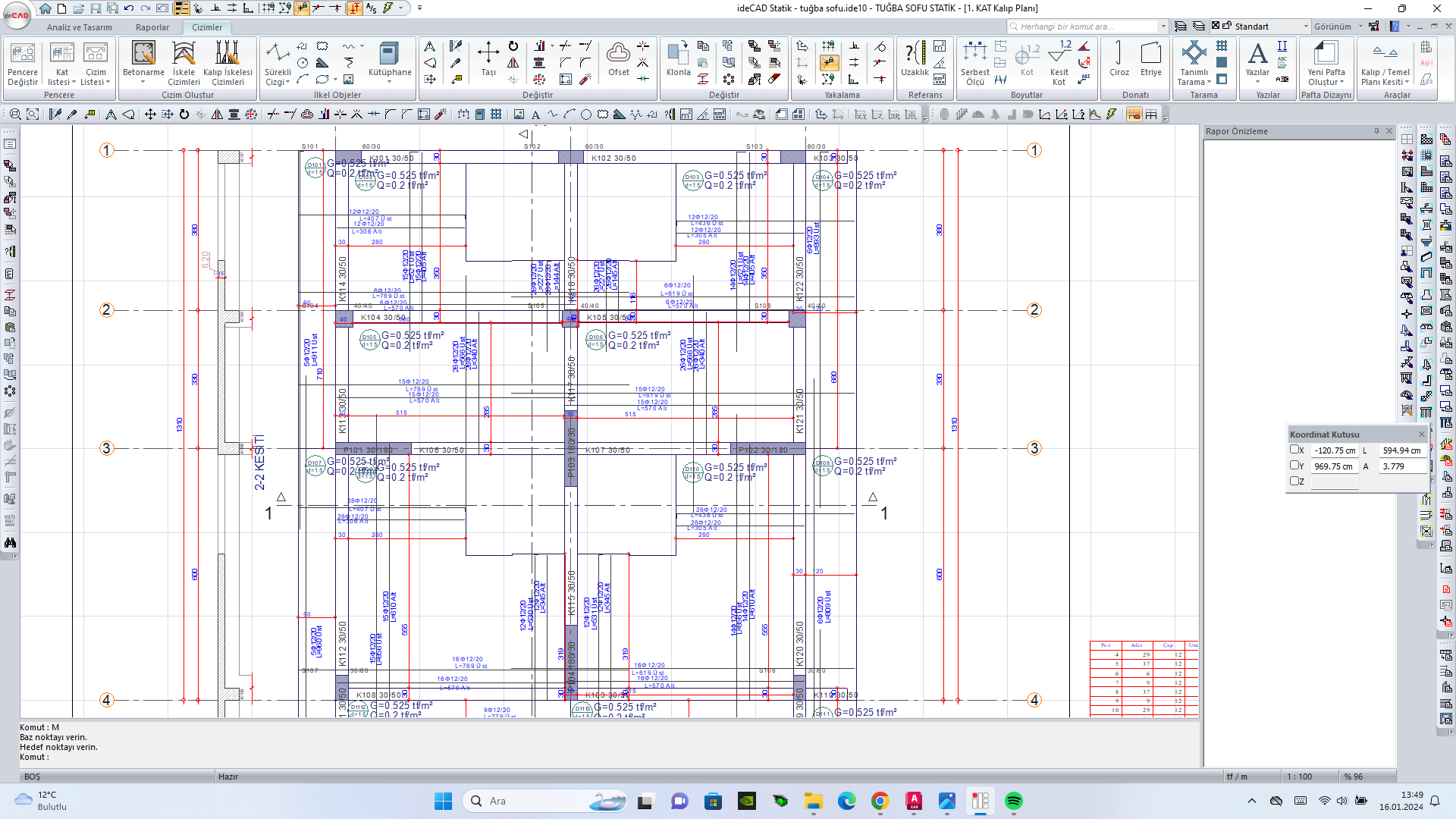Toggle the highlighted orange grid button in secondary toolbar

coord(1134,115)
